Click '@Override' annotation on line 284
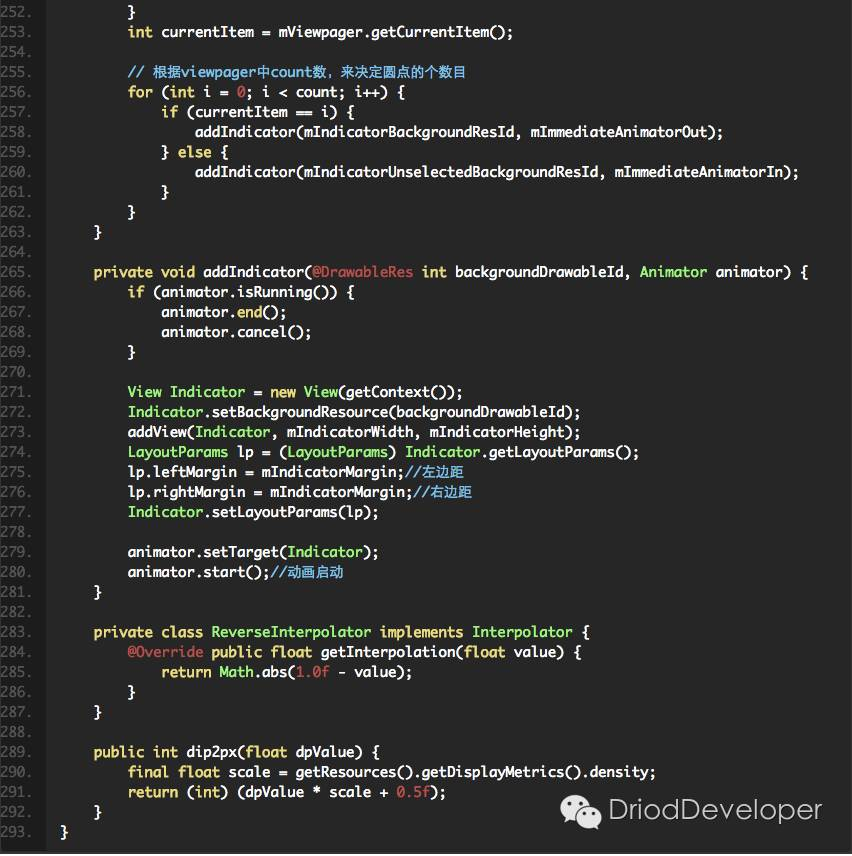Viewport: 852px width, 856px height. click(x=165, y=652)
